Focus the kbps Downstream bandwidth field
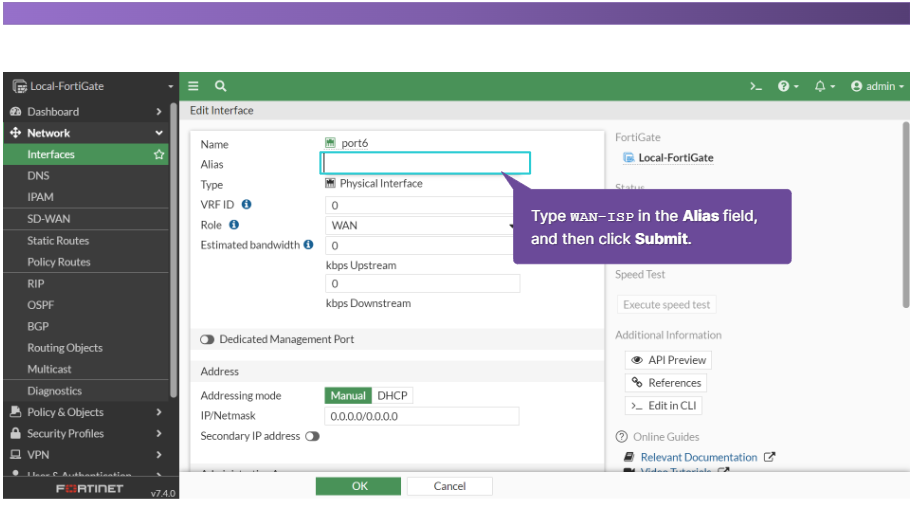This screenshot has height=509, width=913. (422, 284)
